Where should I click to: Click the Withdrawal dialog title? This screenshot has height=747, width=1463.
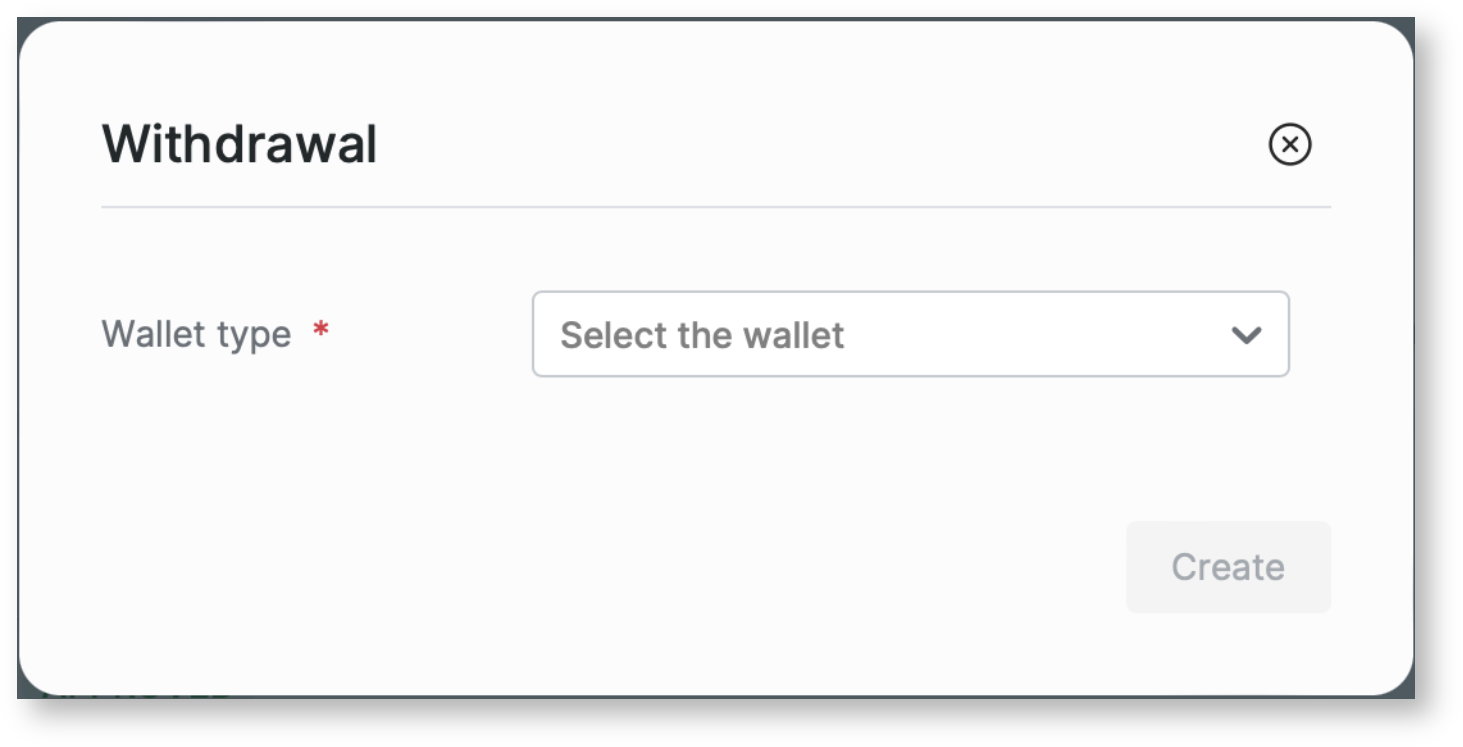[239, 145]
